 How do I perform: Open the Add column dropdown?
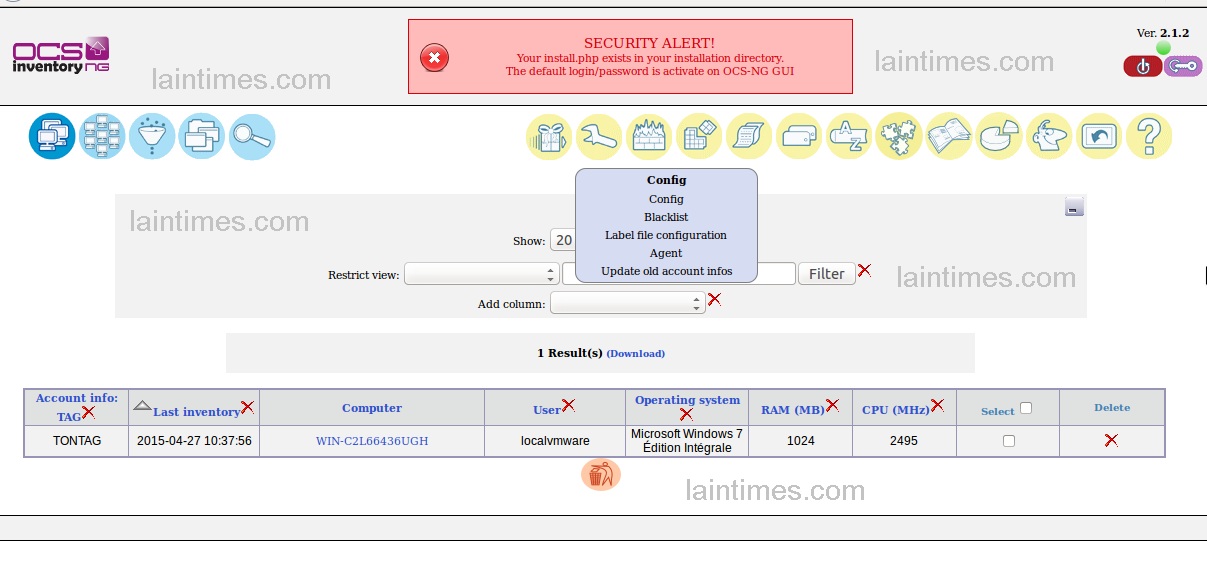(x=627, y=303)
